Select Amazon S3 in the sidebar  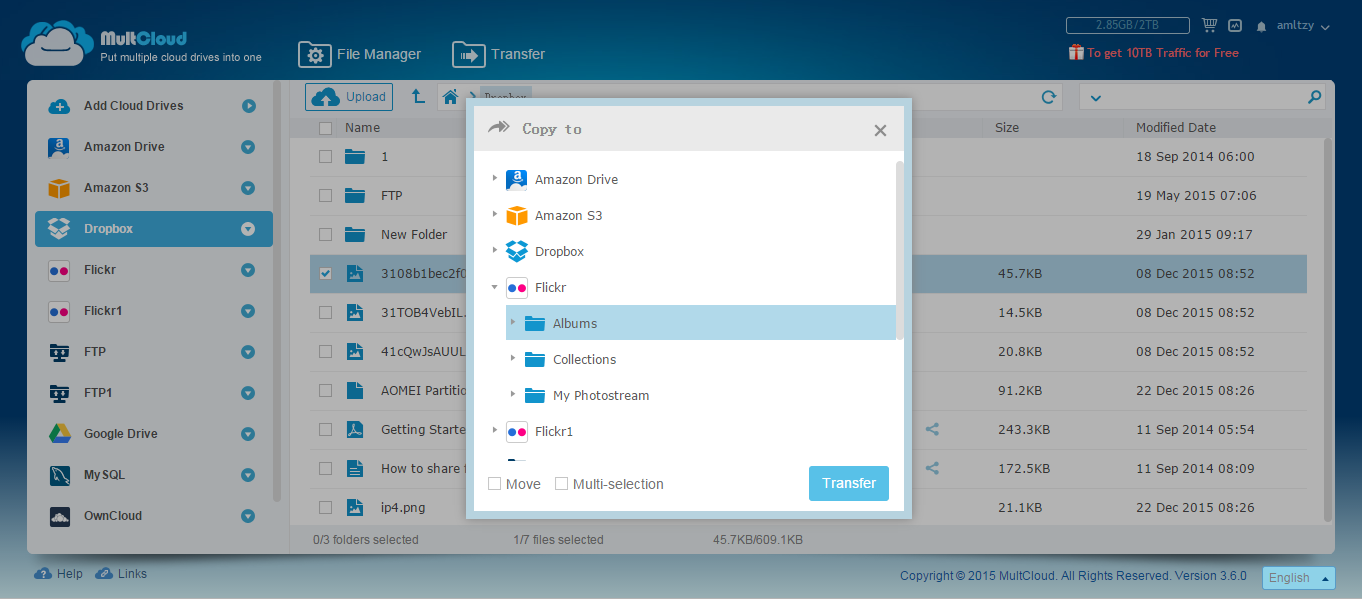pos(153,188)
